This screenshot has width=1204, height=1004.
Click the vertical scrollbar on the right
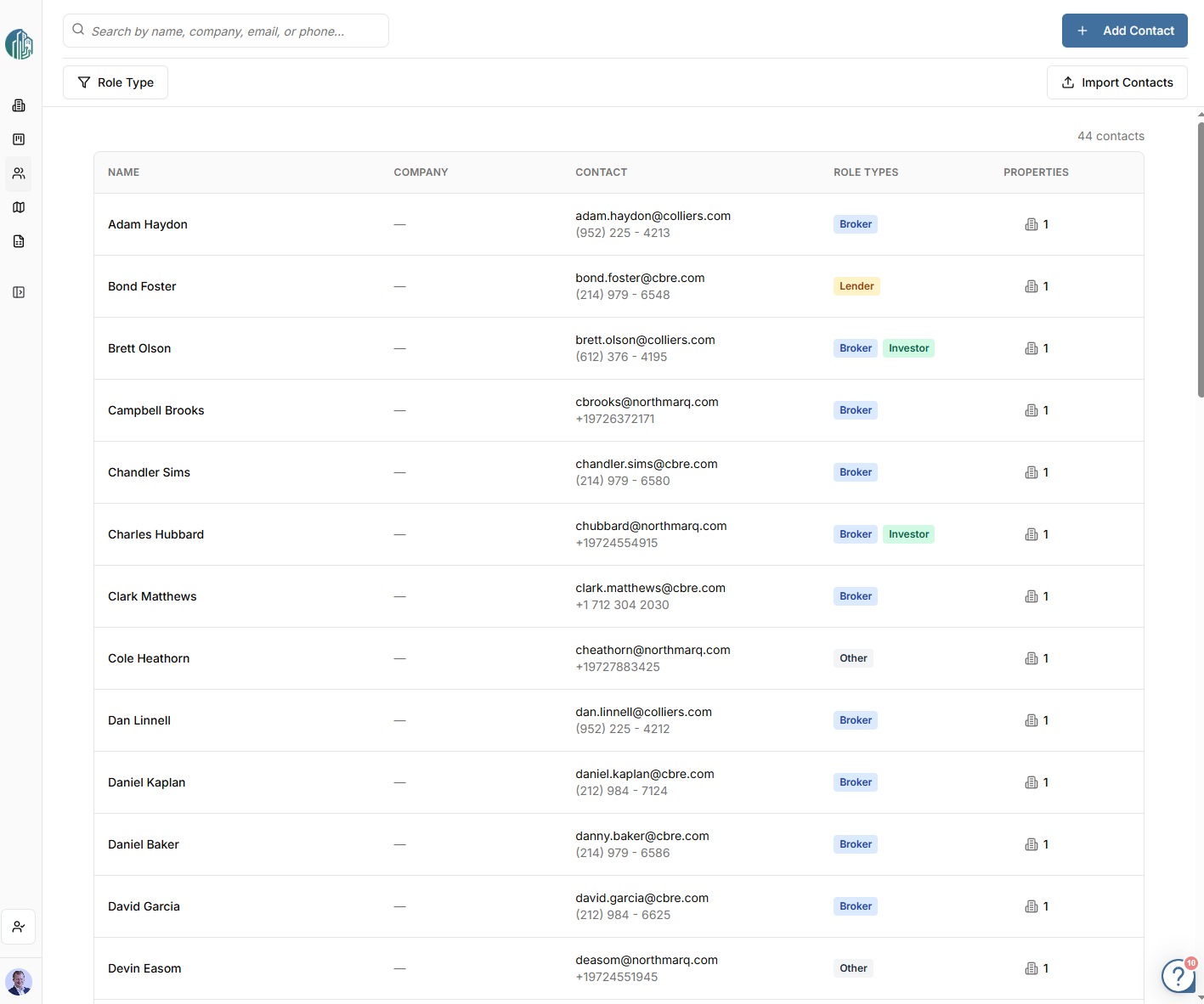pos(1198,255)
